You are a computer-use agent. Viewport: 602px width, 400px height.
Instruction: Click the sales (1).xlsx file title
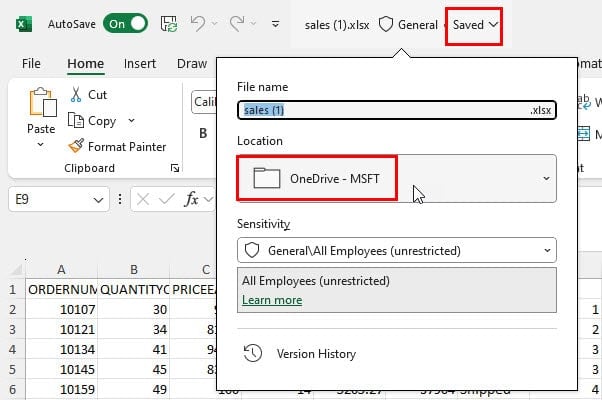click(337, 25)
